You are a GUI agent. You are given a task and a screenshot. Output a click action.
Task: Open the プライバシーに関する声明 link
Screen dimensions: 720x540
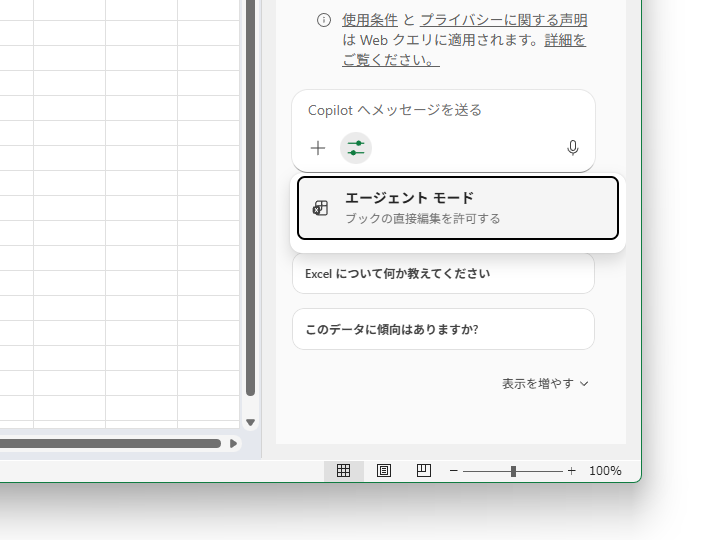[504, 20]
